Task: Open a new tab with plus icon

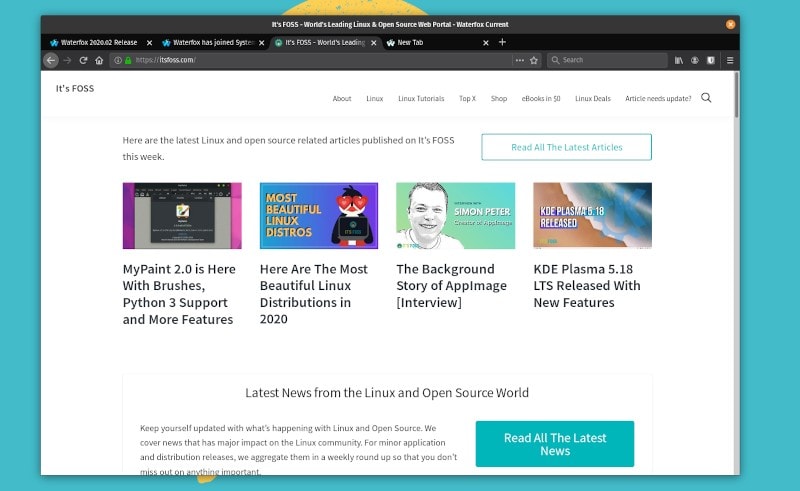Action: [502, 42]
